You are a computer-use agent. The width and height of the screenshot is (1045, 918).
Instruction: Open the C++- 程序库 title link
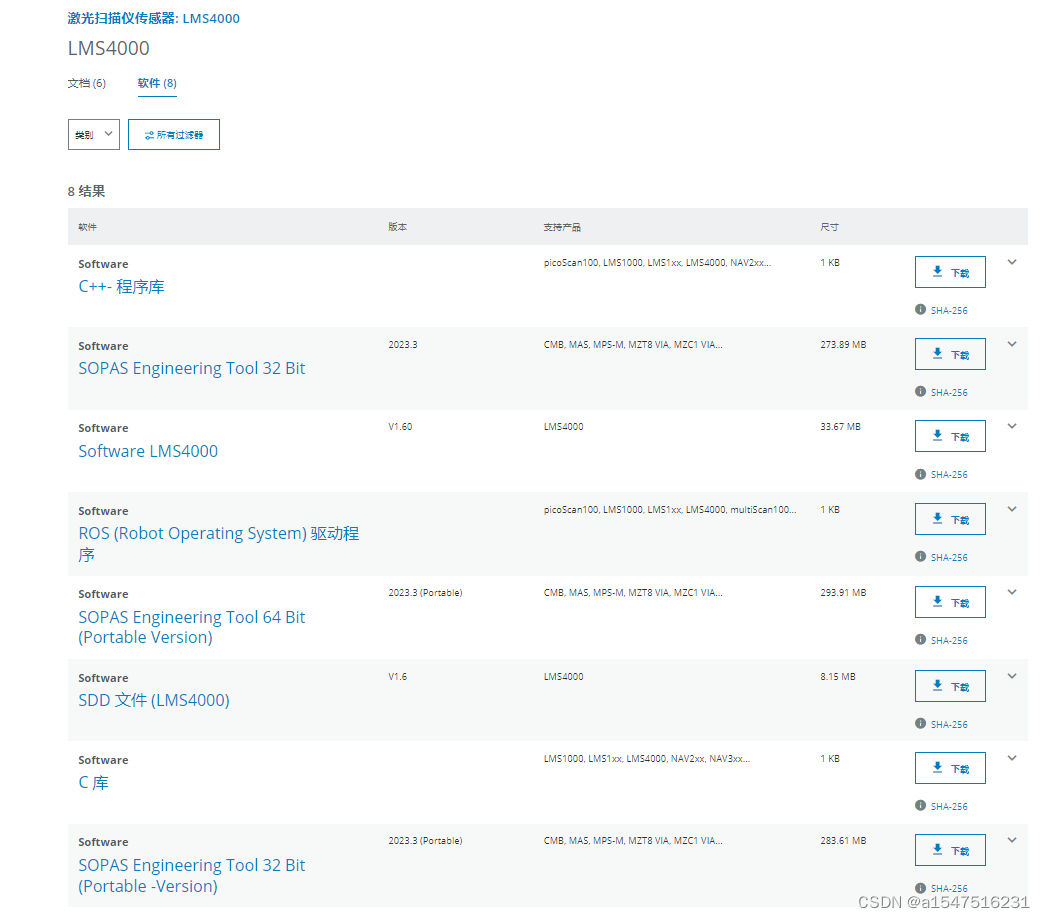[x=121, y=287]
